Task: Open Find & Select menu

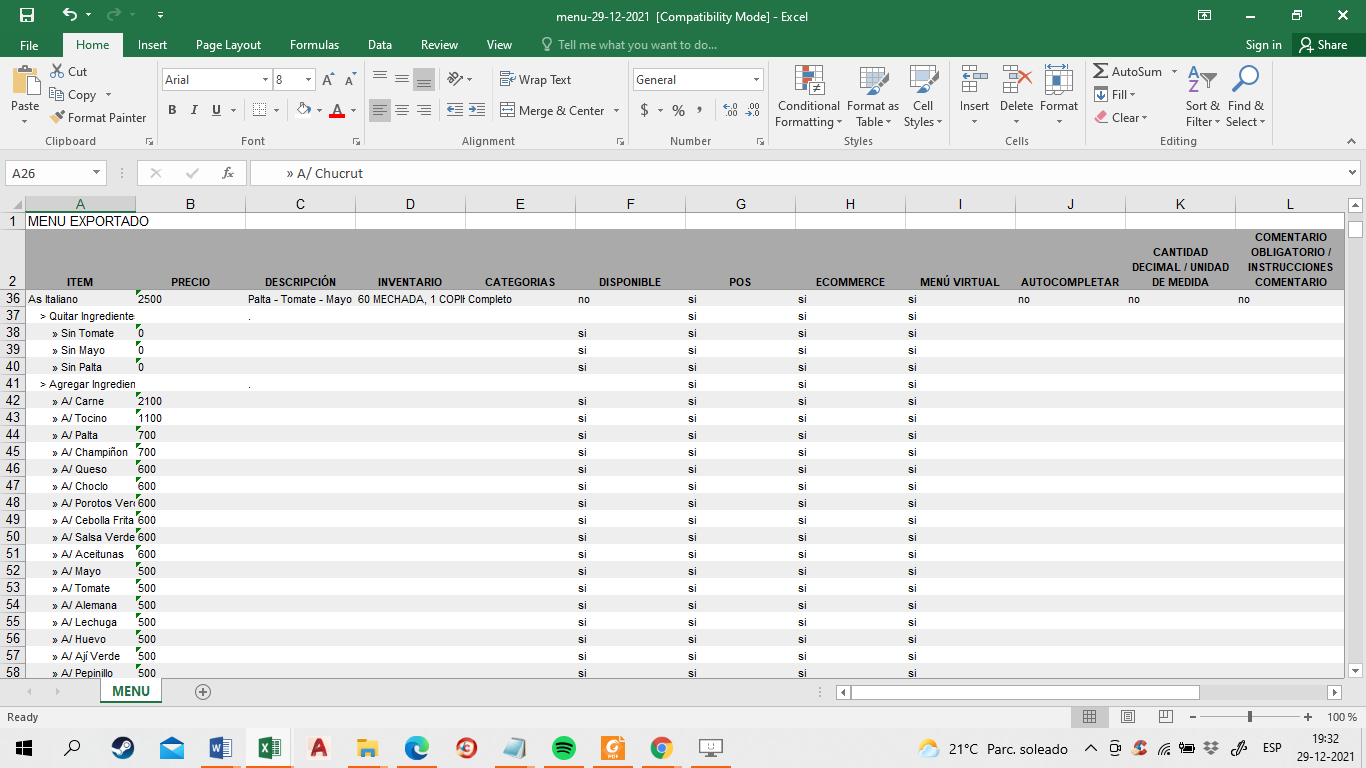Action: (1245, 97)
